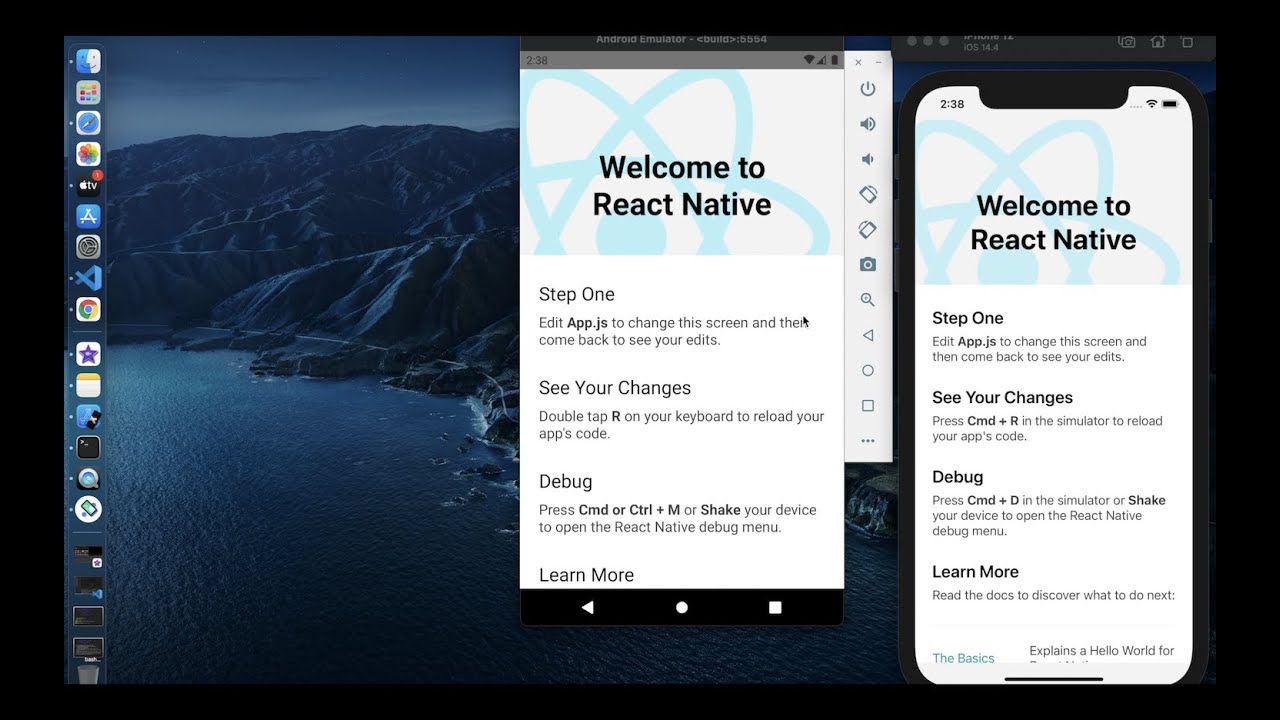
Task: Close the Android emulator toolbar with X
Action: point(858,62)
